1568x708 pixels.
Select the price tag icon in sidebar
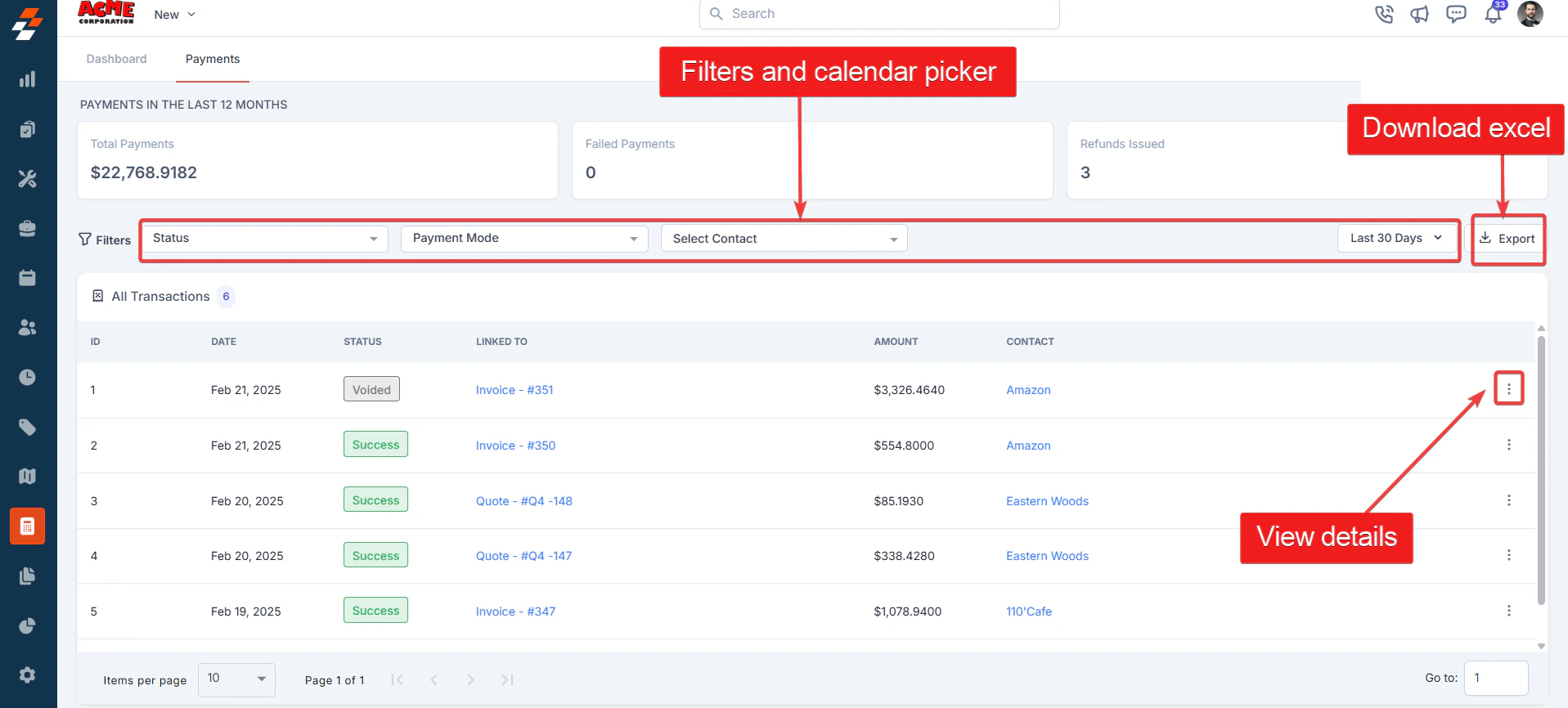(27, 427)
